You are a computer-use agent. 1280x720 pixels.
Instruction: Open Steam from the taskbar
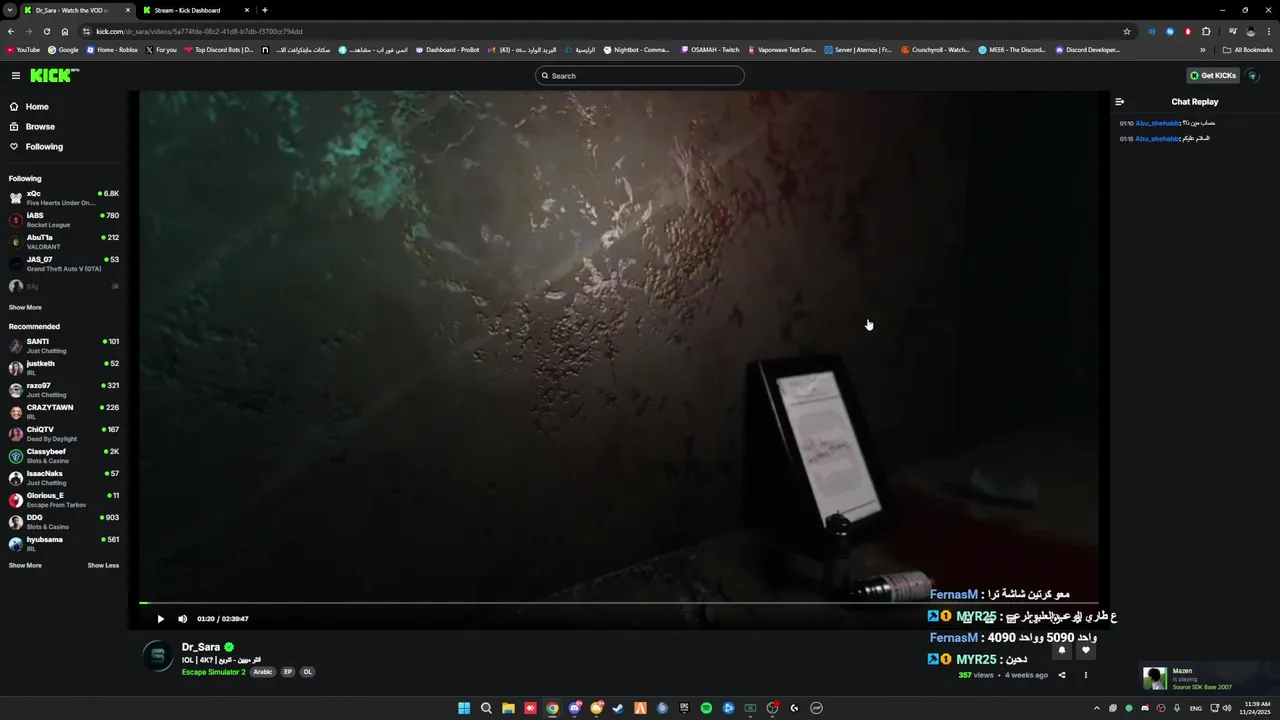[x=618, y=708]
